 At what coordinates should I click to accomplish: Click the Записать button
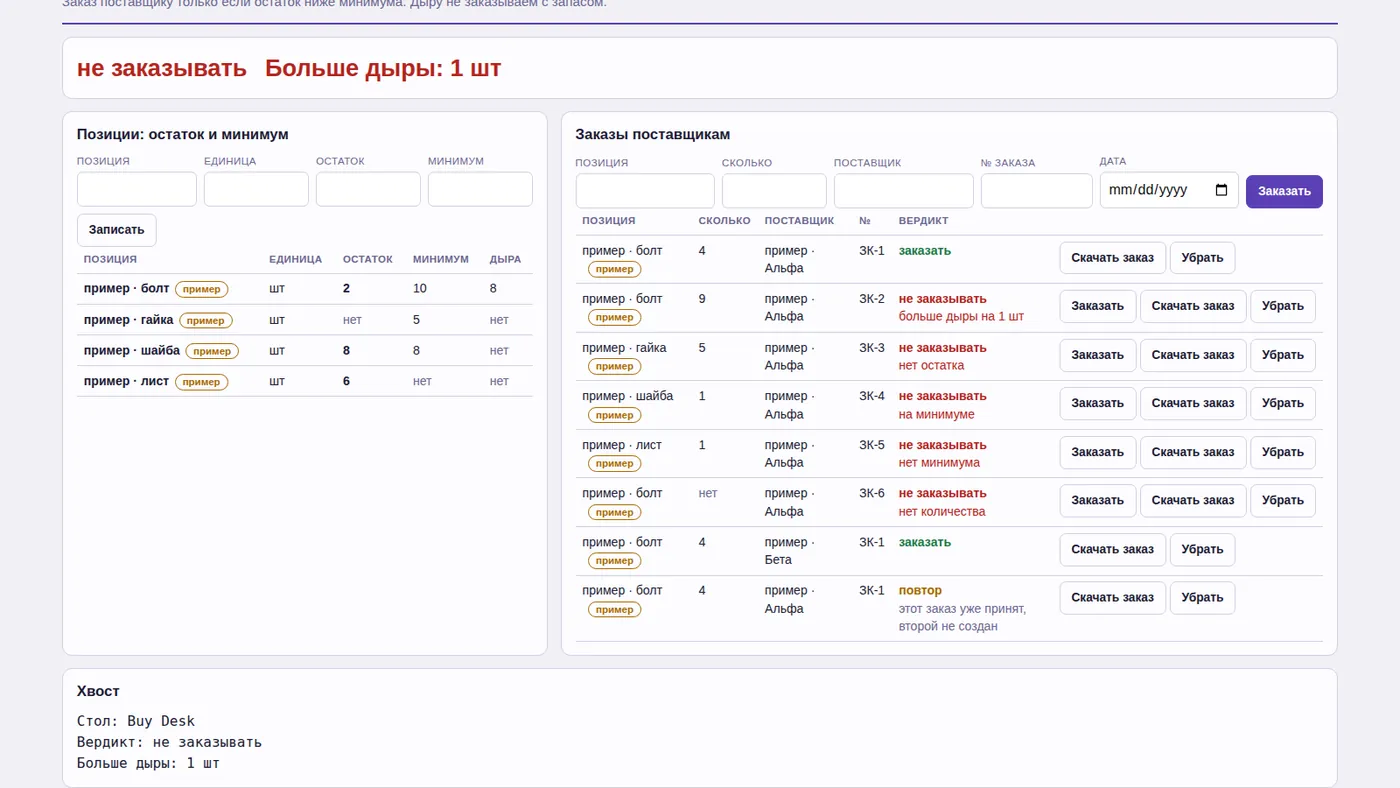point(117,230)
